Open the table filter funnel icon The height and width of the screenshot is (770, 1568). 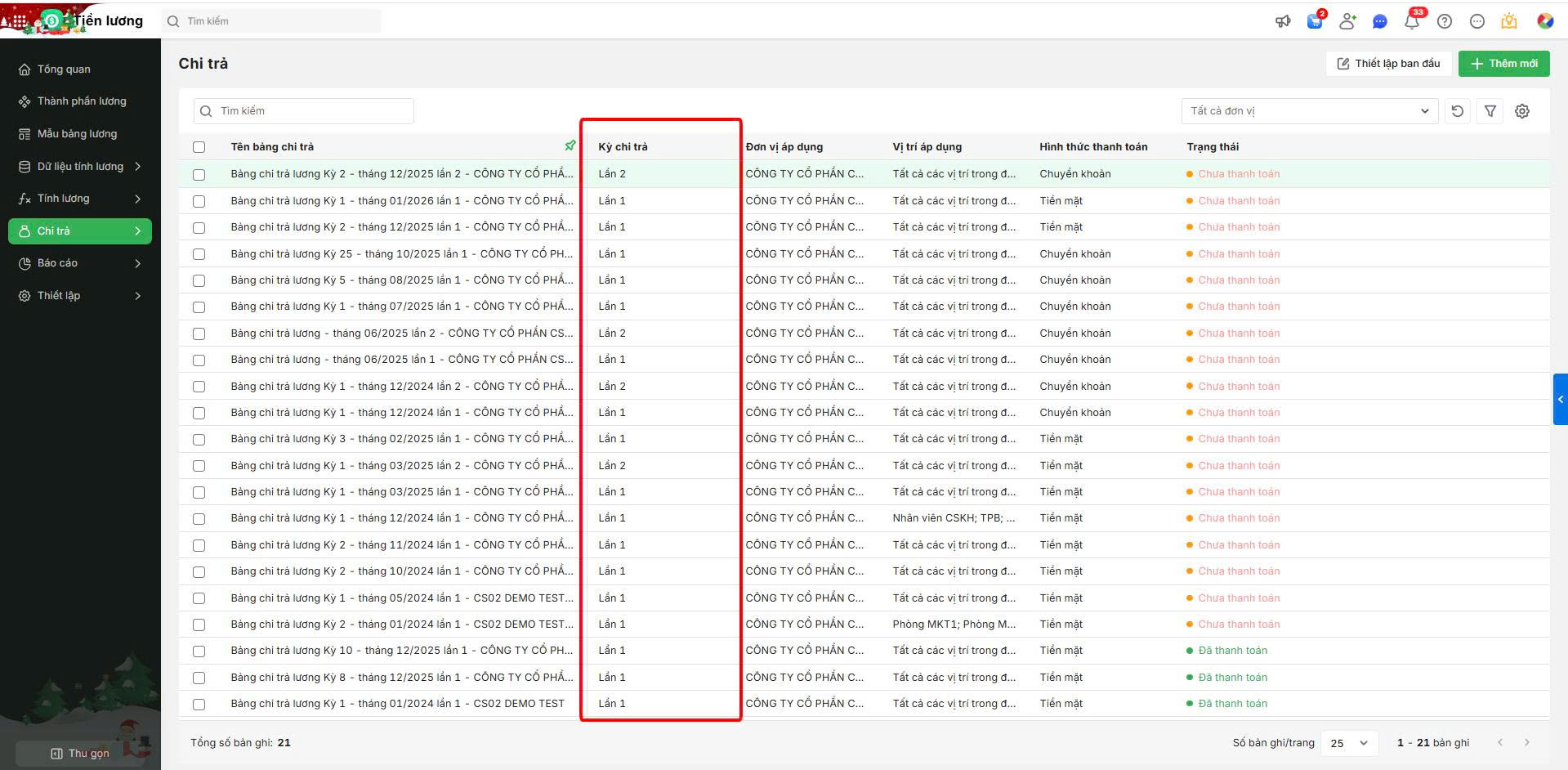(1490, 111)
